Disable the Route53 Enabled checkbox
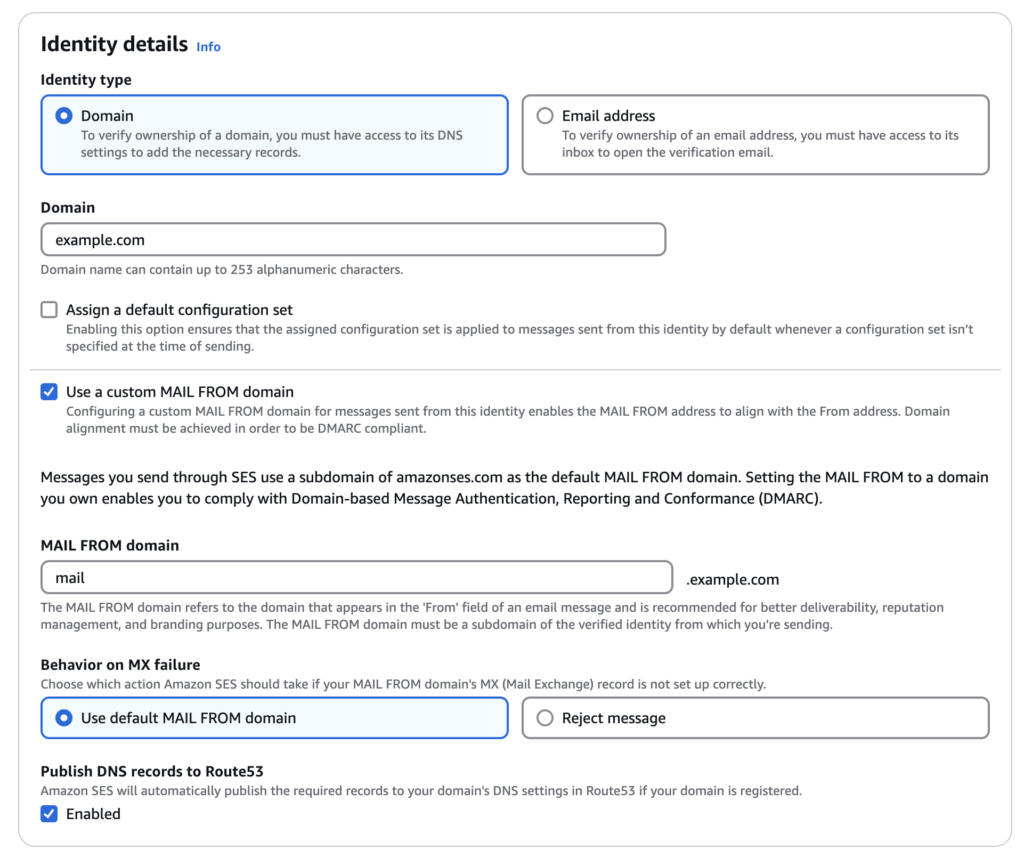Viewport: 1024px width, 858px height. click(49, 814)
